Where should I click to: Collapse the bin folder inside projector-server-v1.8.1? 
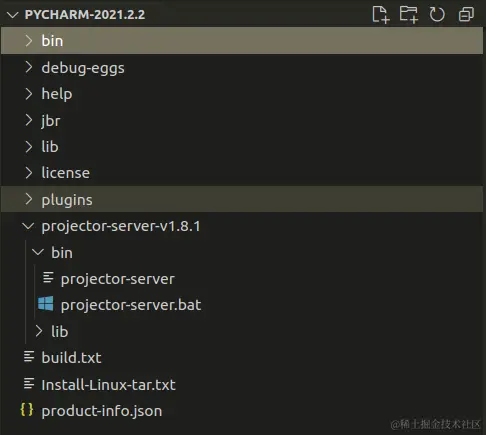tap(38, 252)
